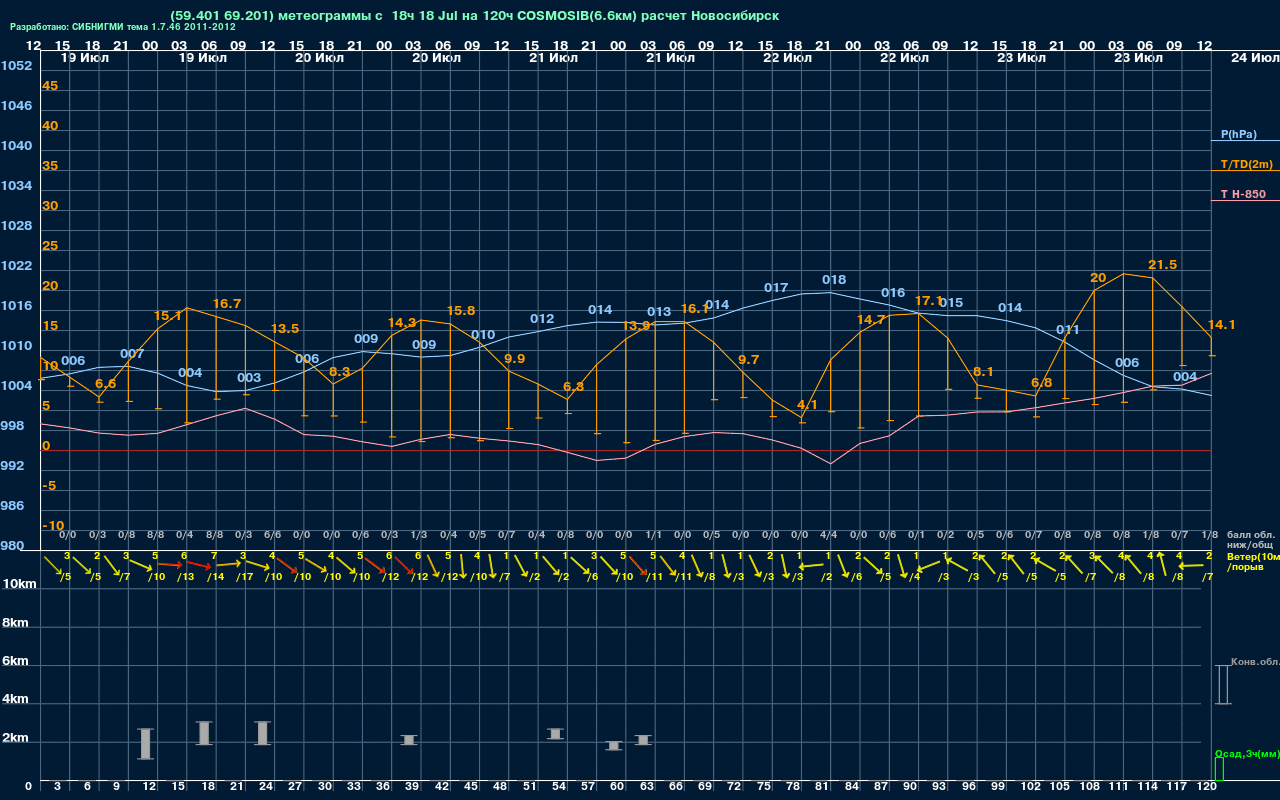
Task: Click the 010 pressure label
Action: click(x=483, y=334)
